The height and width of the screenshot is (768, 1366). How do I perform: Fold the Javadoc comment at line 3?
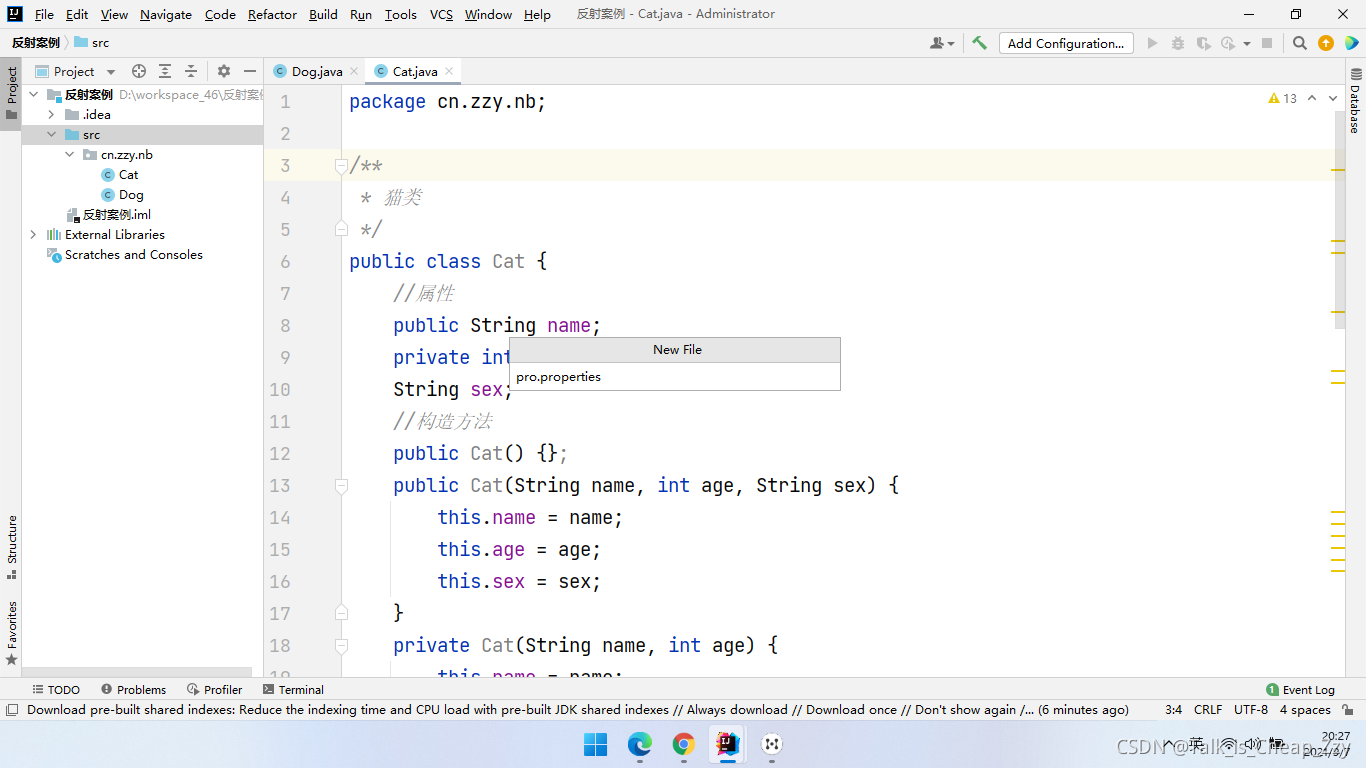[x=341, y=165]
